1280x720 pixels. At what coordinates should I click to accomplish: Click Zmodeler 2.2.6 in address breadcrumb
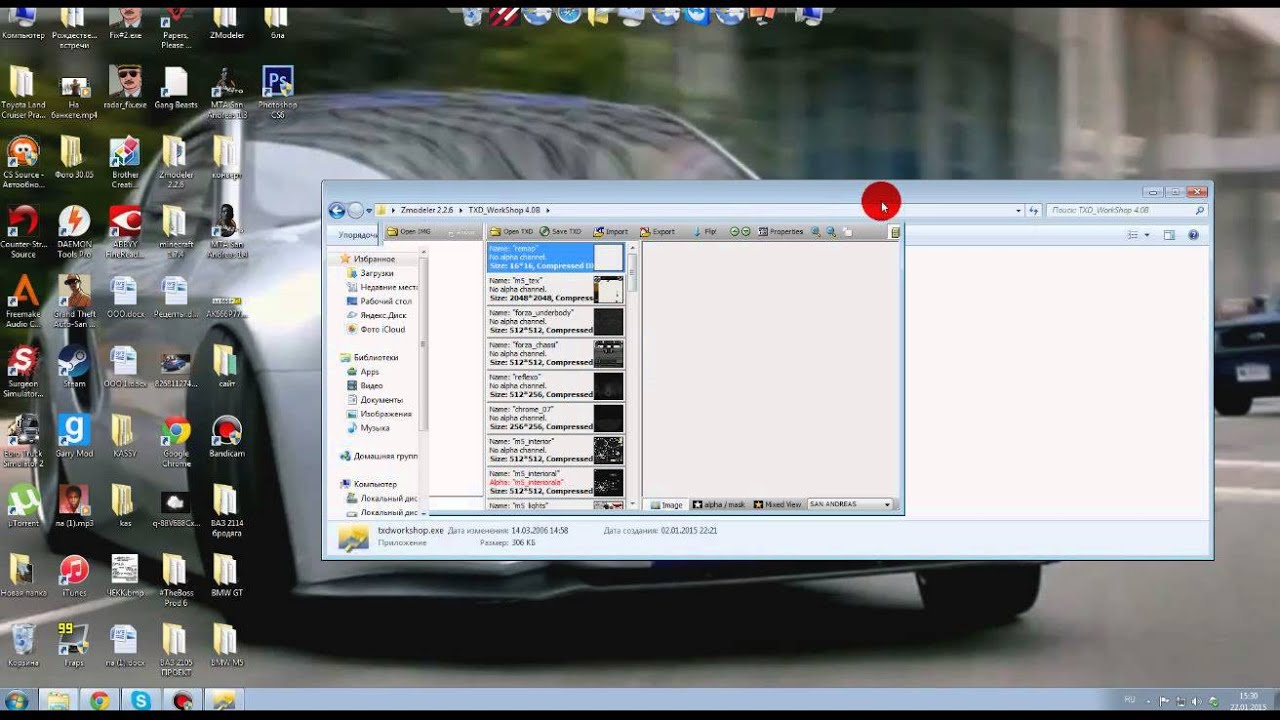coord(427,211)
